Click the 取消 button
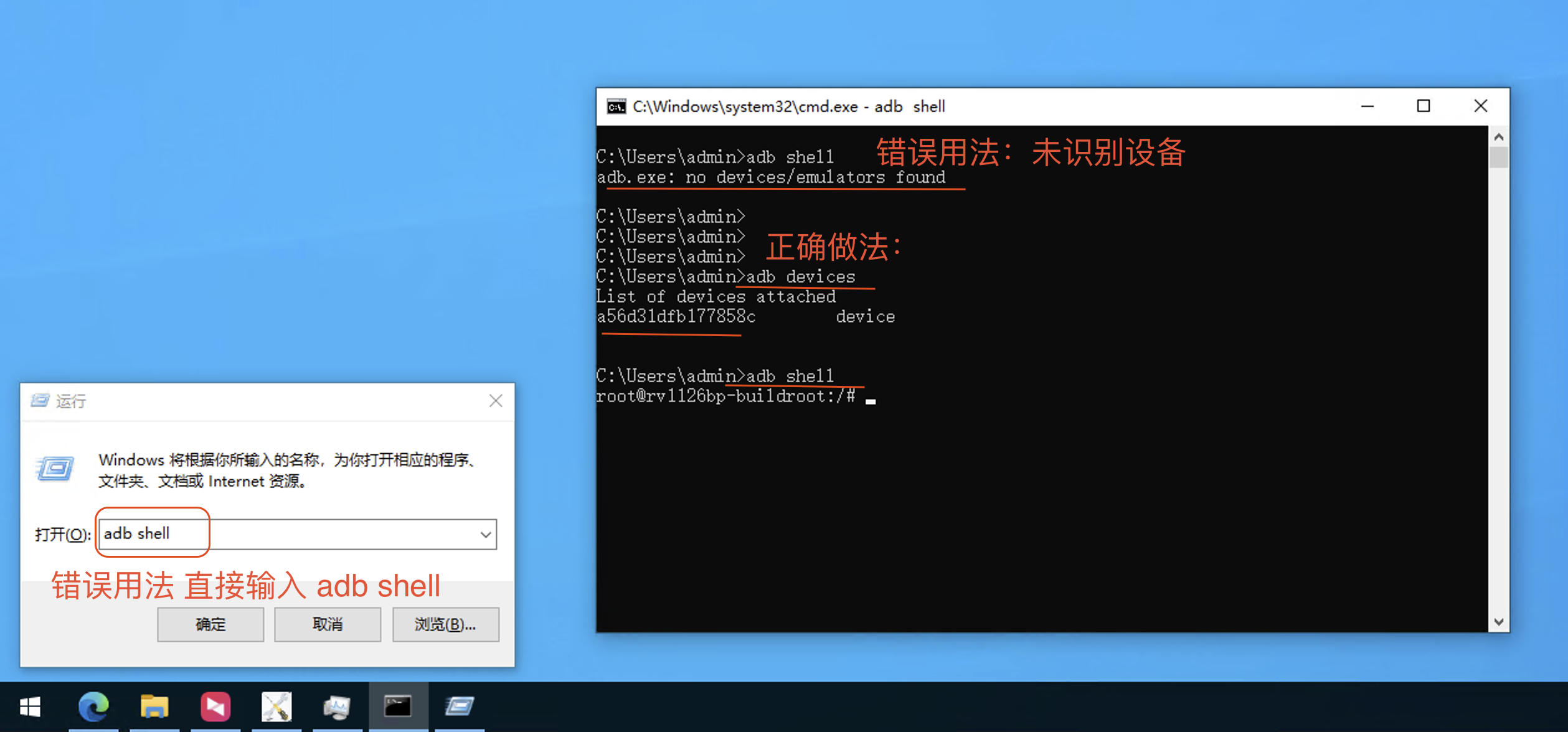 click(328, 624)
